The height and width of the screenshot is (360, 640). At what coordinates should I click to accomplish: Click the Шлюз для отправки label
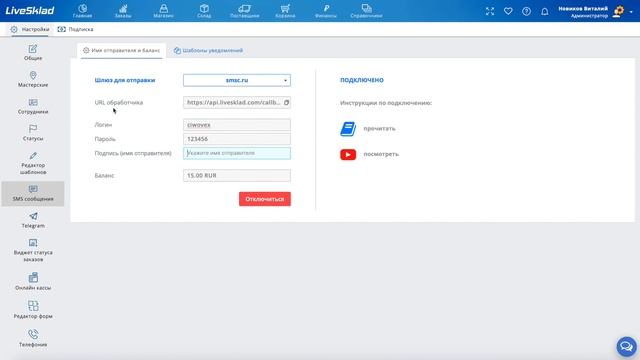tap(125, 80)
